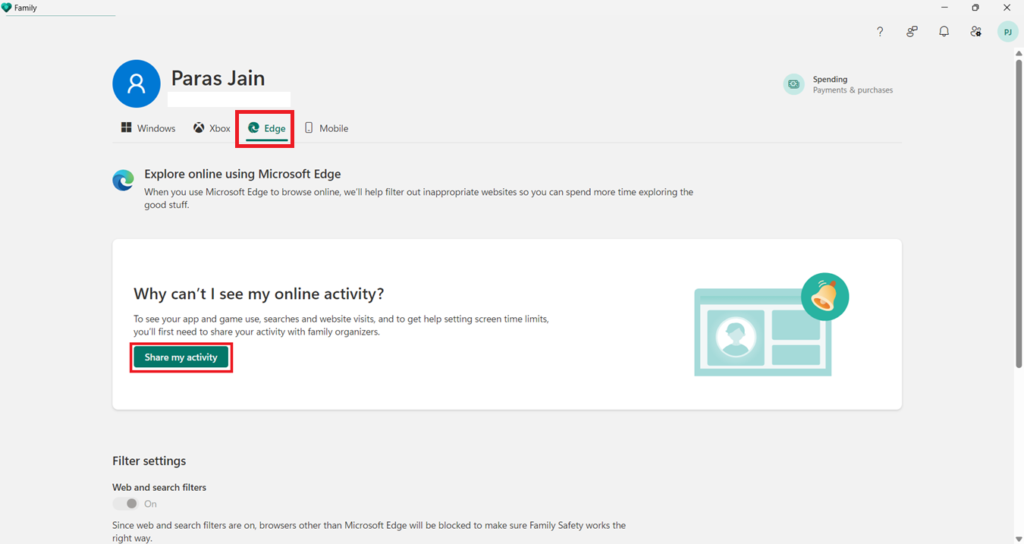This screenshot has width=1024, height=544.
Task: Click the Microsoft Edge logo beside heading
Action: tap(123, 180)
